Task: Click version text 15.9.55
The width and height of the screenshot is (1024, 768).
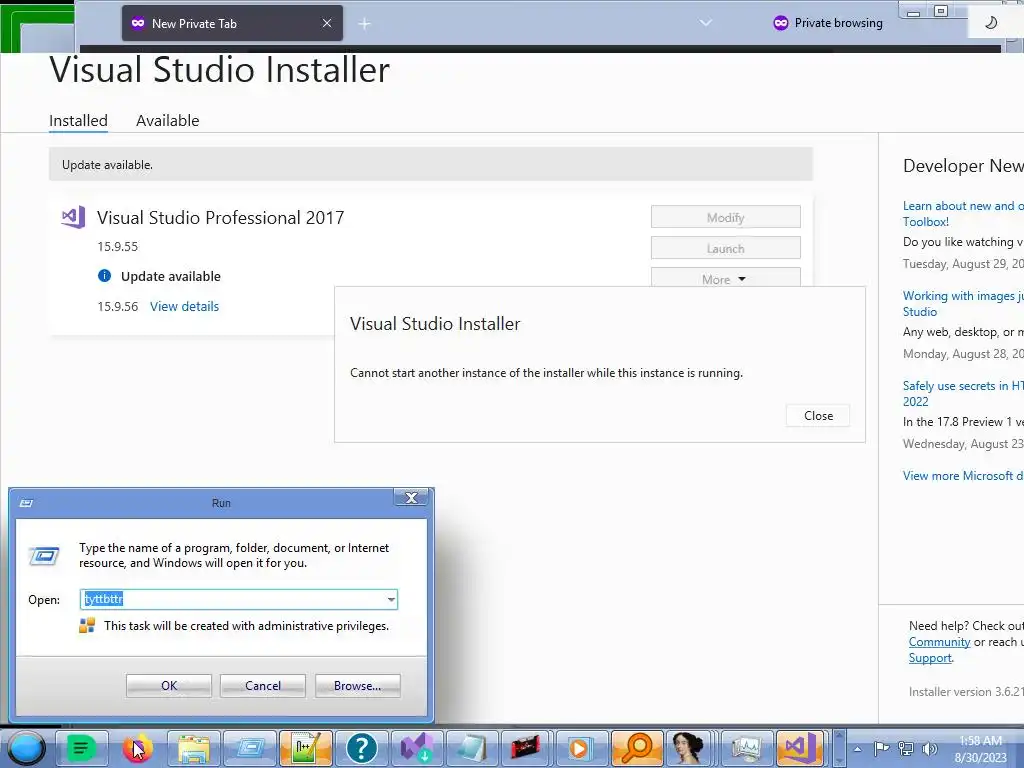Action: click(x=118, y=246)
